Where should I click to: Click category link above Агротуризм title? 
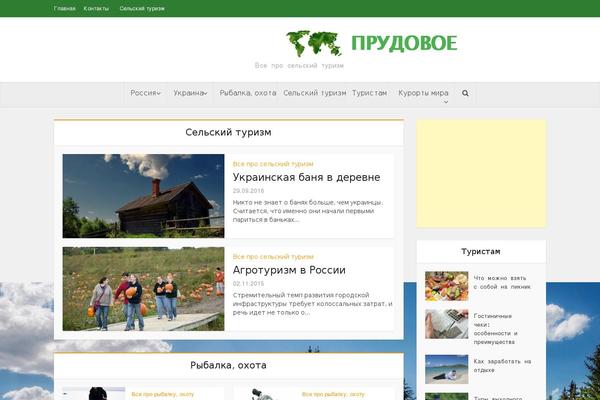[x=273, y=256]
